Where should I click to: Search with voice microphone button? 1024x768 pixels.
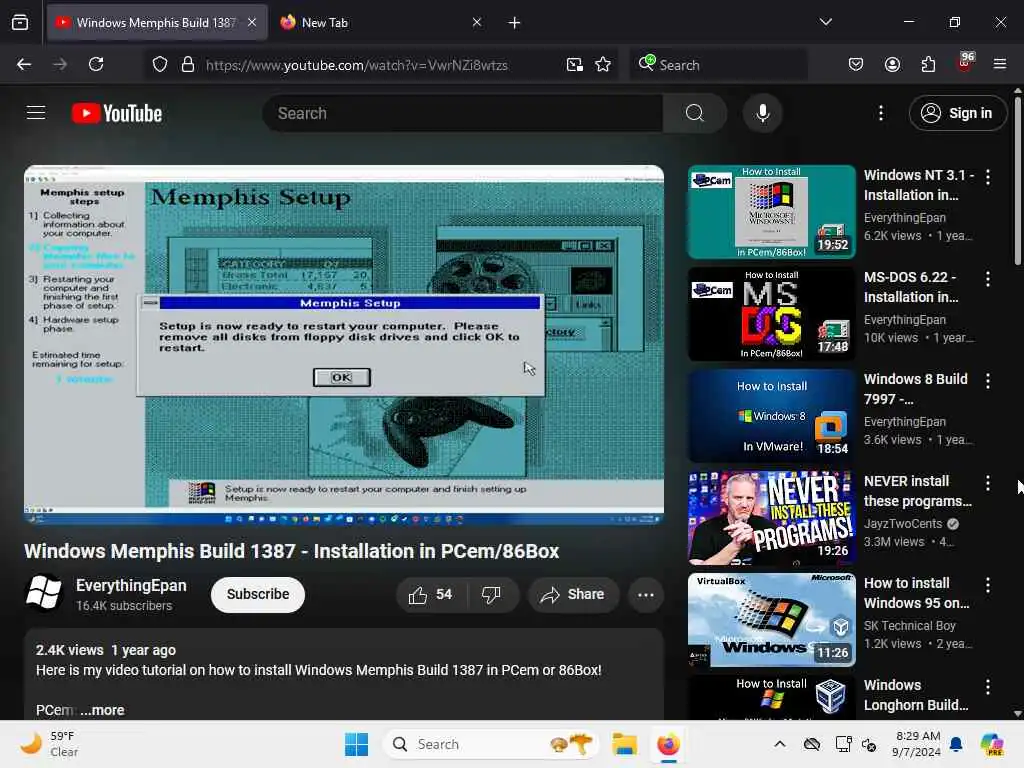762,113
